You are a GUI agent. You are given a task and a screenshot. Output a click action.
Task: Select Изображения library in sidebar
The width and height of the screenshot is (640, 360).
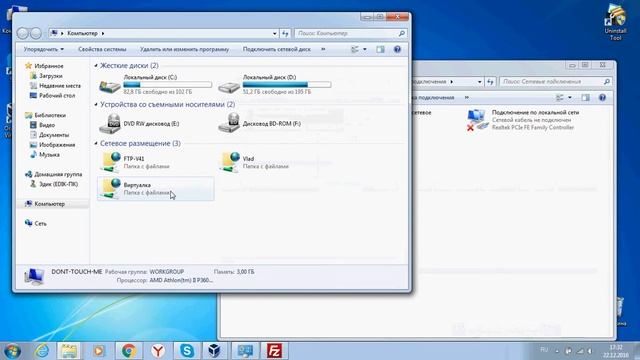point(57,144)
